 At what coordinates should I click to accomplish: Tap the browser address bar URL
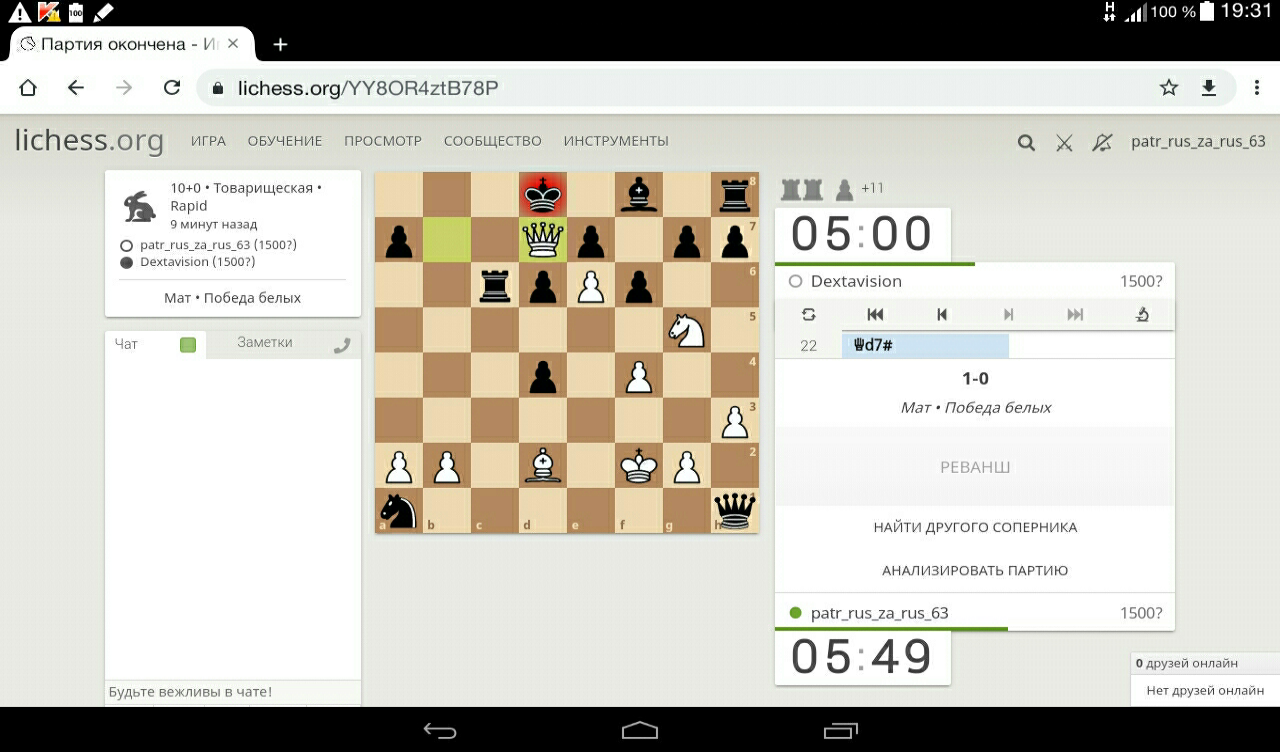click(x=368, y=88)
